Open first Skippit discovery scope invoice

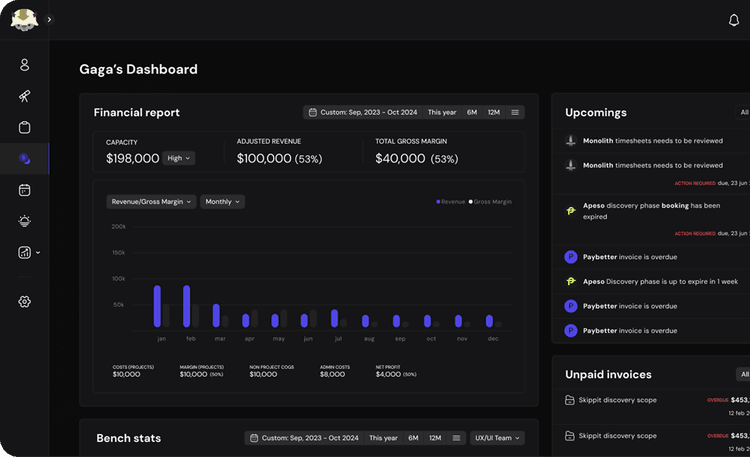coord(618,400)
